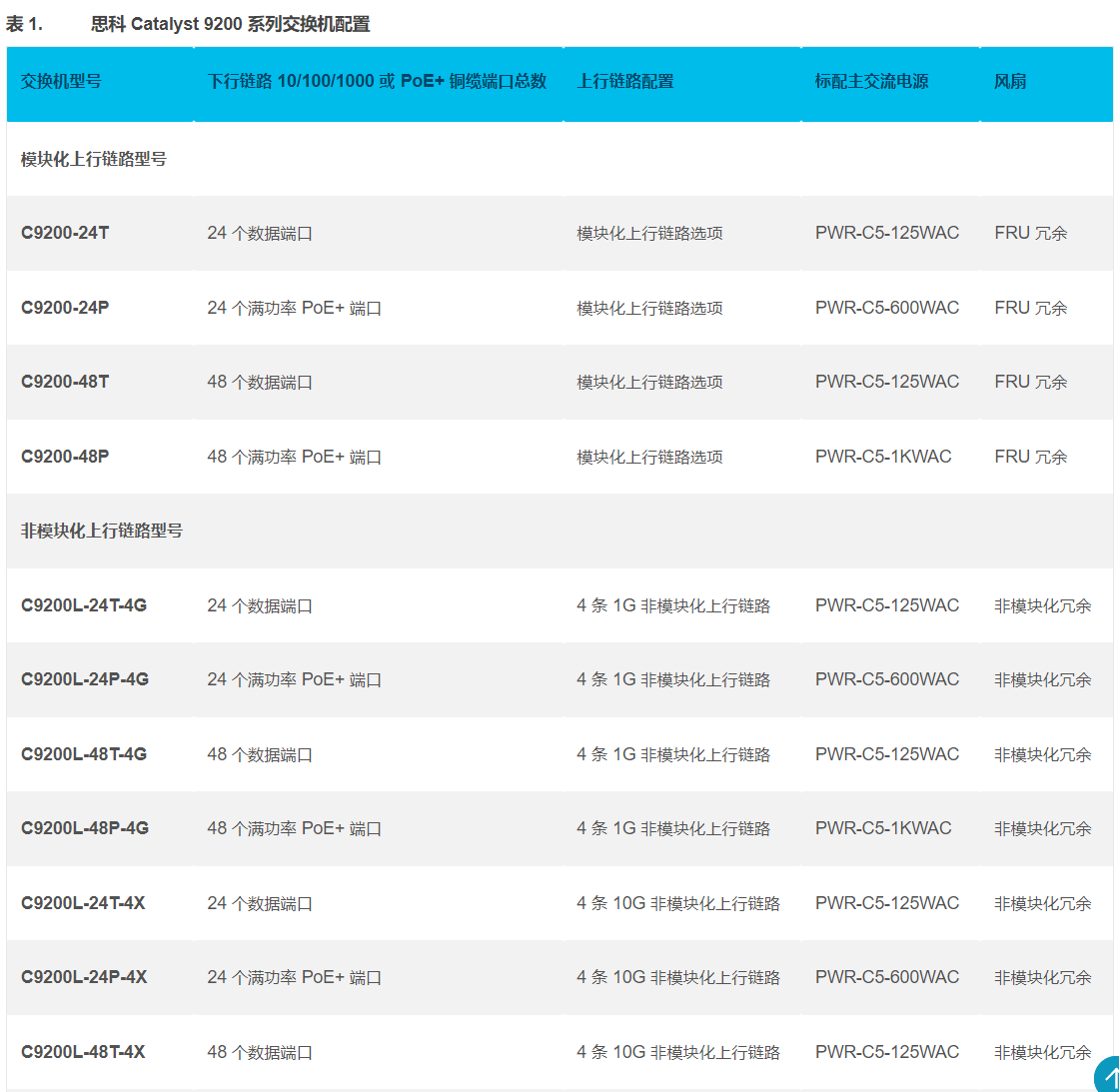Click 24 个满功率 PoE+ 端口 in C9200-24P row
This screenshot has width=1119, height=1092.
point(294,308)
